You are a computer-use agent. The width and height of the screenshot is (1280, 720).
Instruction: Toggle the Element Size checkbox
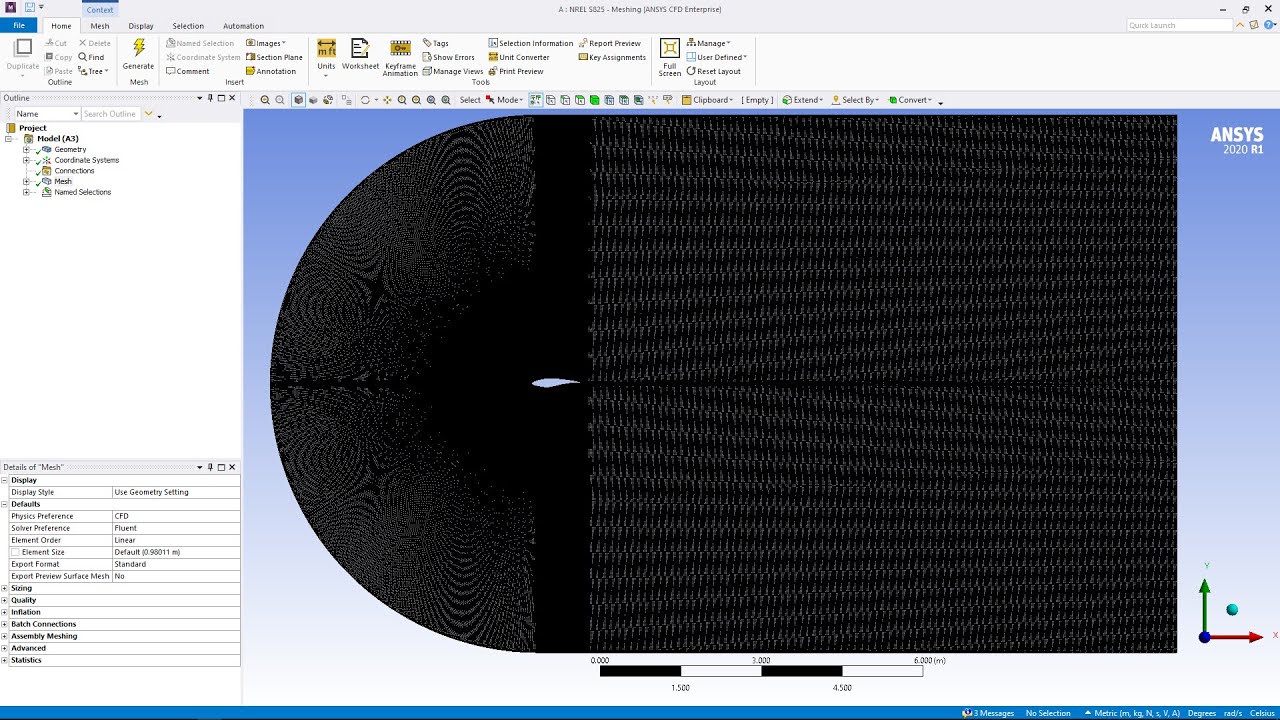pyautogui.click(x=15, y=552)
